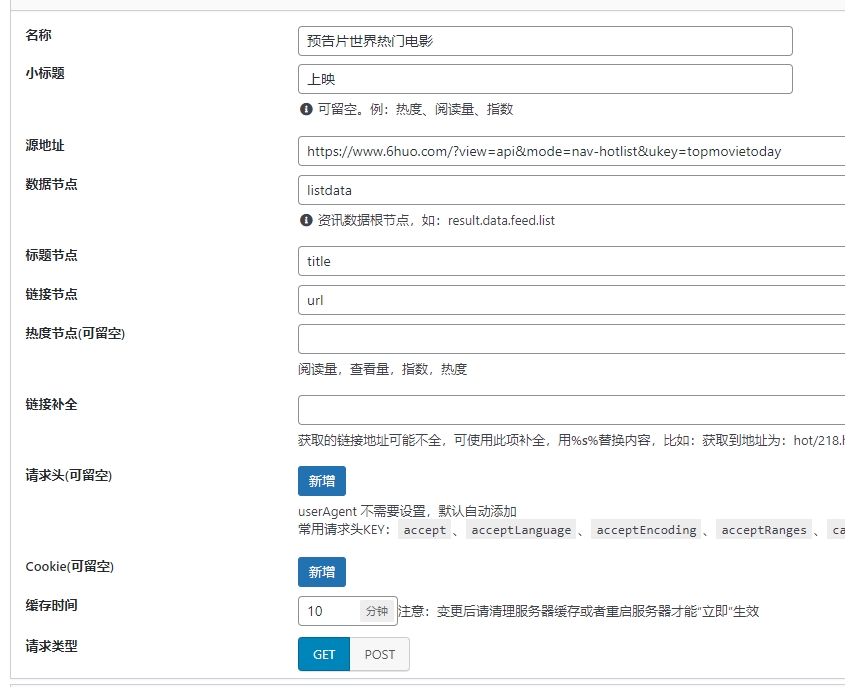Screen dimensions: 845x687
Task: Click the 分钟 unit label
Action: pos(377,611)
